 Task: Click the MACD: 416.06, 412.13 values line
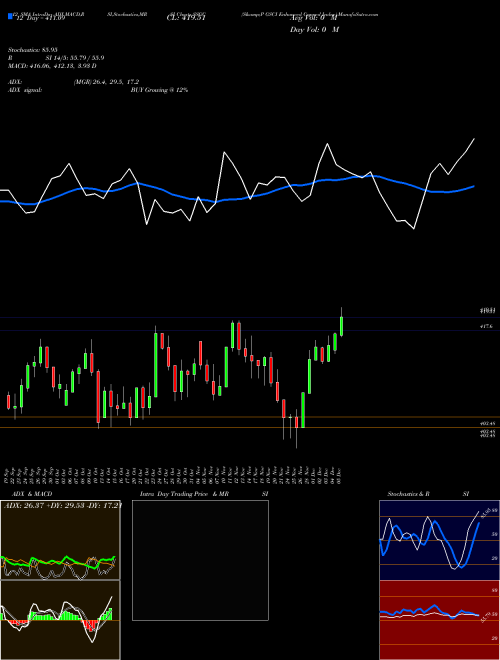click(x=52, y=66)
